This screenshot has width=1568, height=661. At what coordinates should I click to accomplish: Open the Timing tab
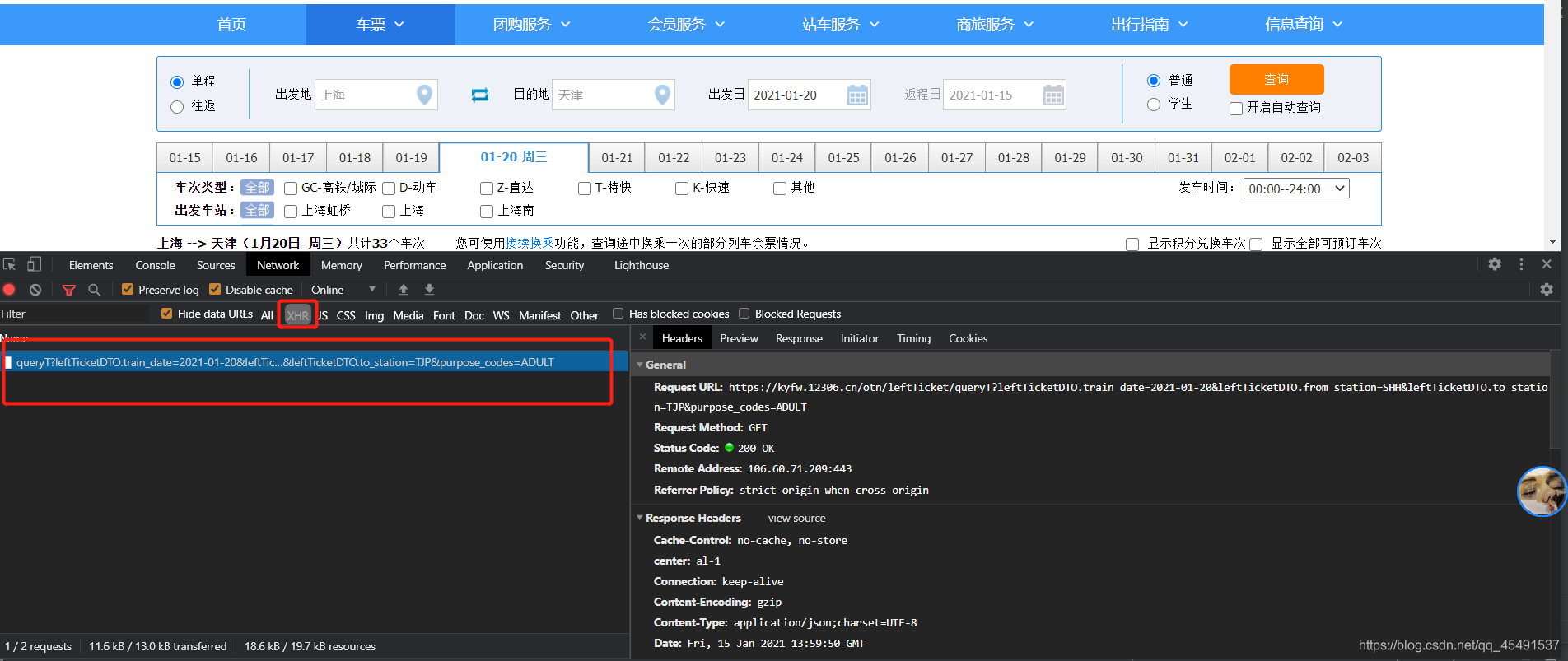pyautogui.click(x=913, y=338)
